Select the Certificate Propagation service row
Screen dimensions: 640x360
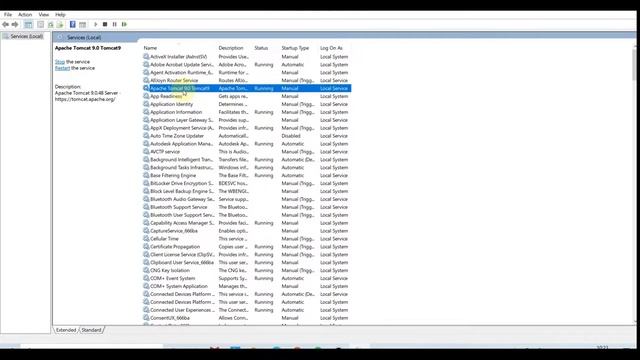pyautogui.click(x=247, y=247)
